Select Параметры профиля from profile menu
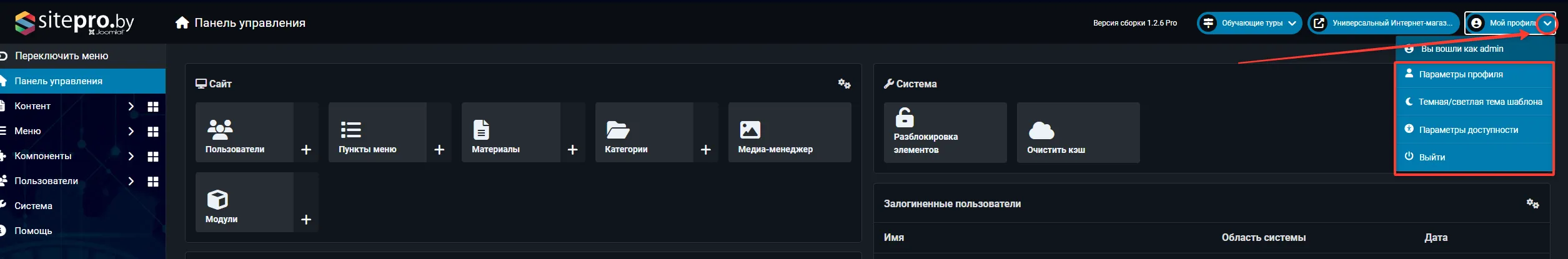 [1461, 74]
